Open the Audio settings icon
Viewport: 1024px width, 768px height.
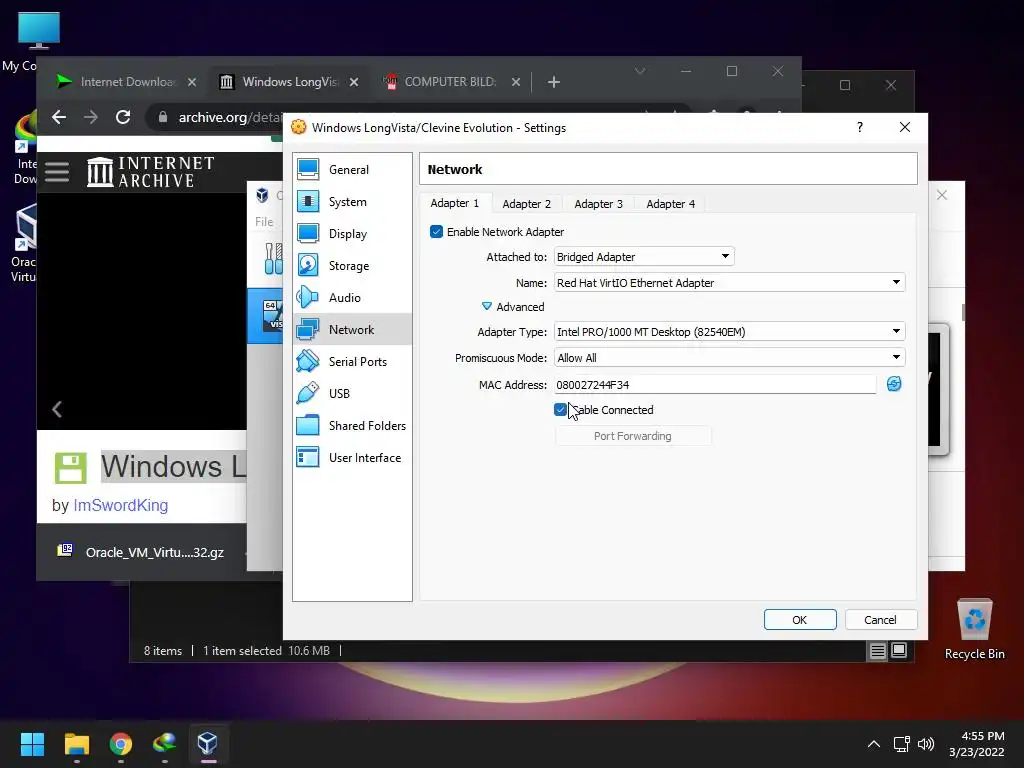[x=308, y=298]
